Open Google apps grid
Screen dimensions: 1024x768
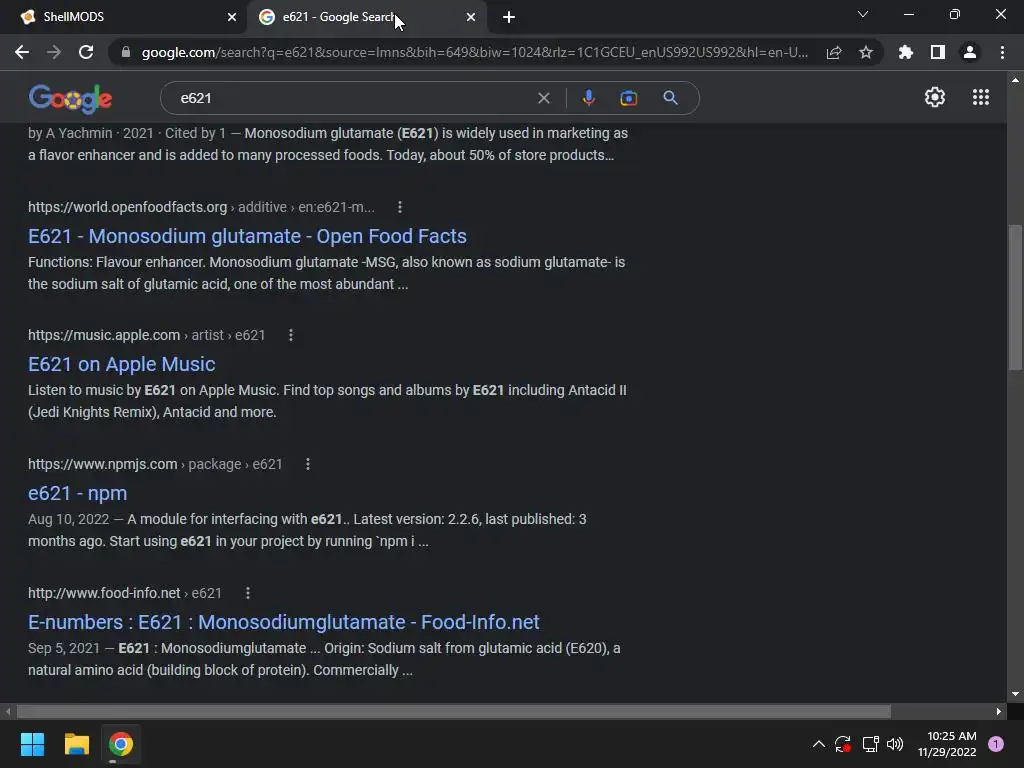click(981, 97)
